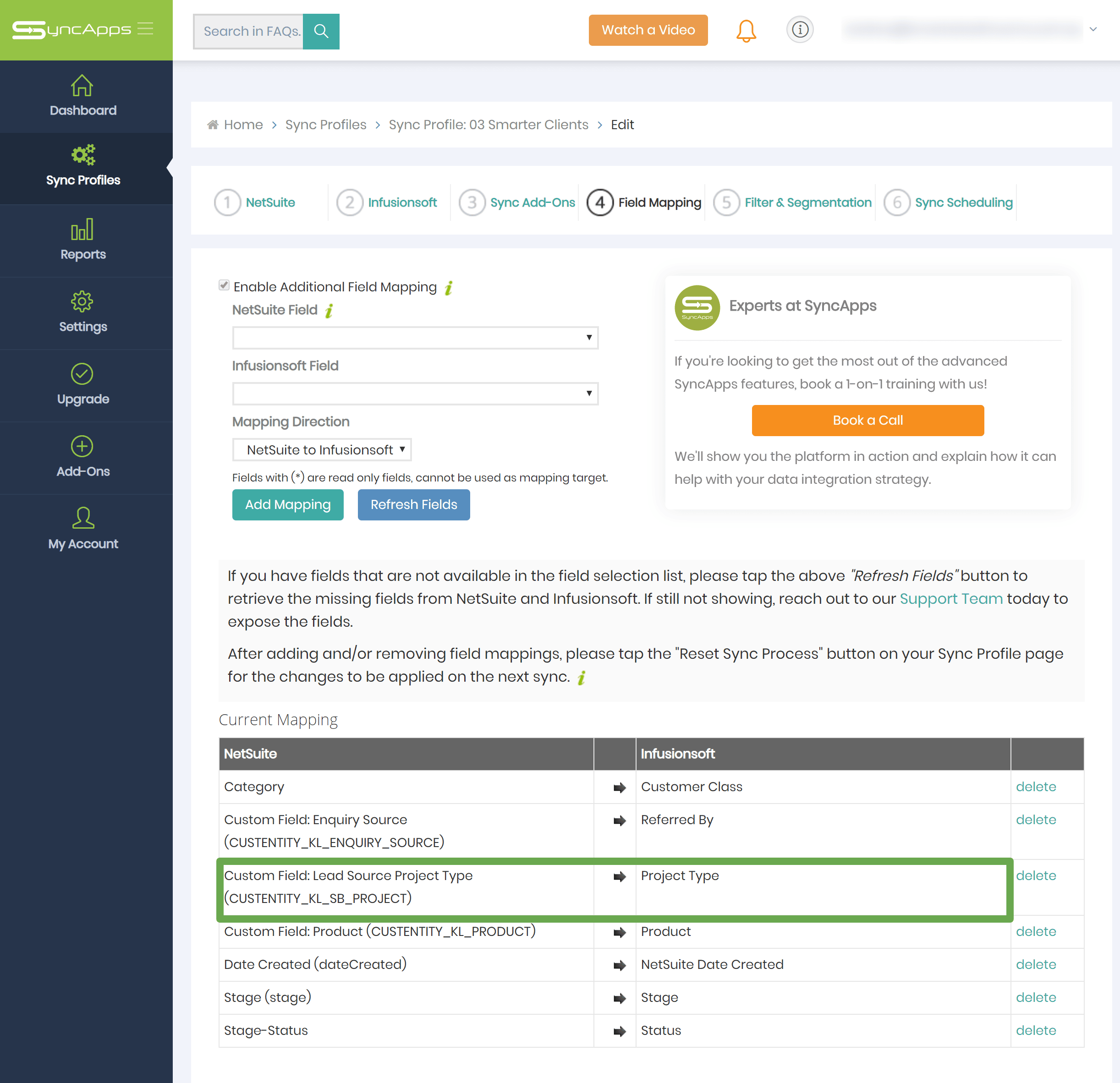Open Upgrade in the sidebar
This screenshot has width=1120, height=1083.
pos(83,386)
